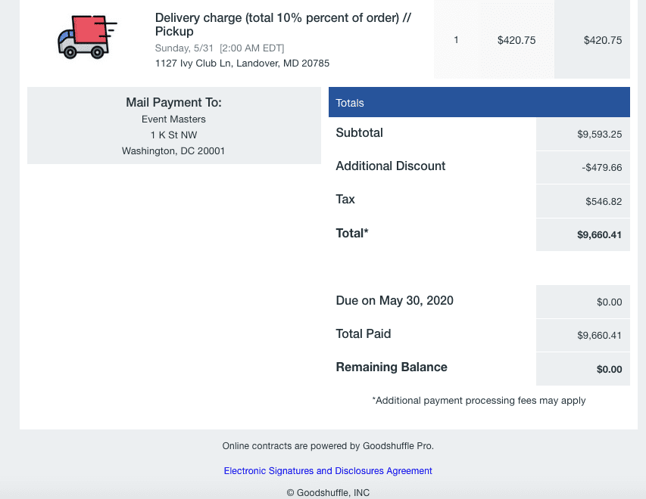Click the delivery charge quantity 1 cell

(x=456, y=40)
